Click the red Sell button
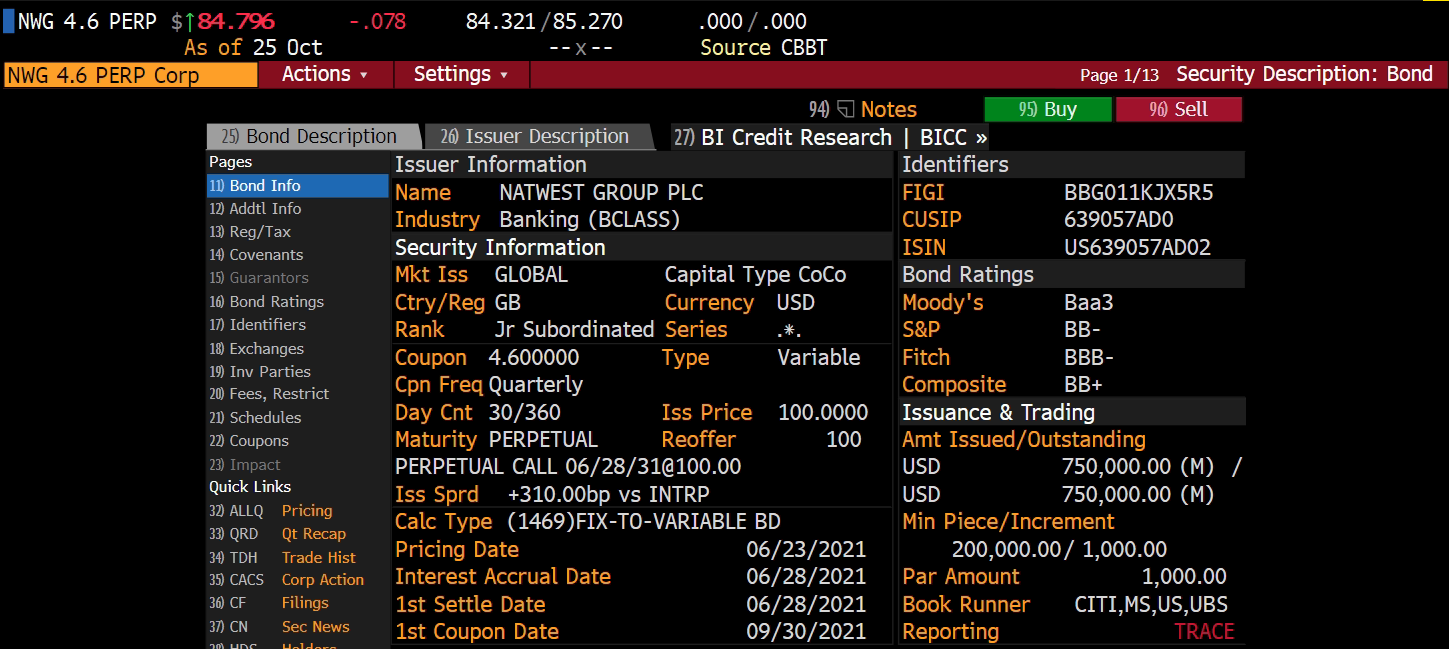1449x649 pixels. tap(1178, 110)
